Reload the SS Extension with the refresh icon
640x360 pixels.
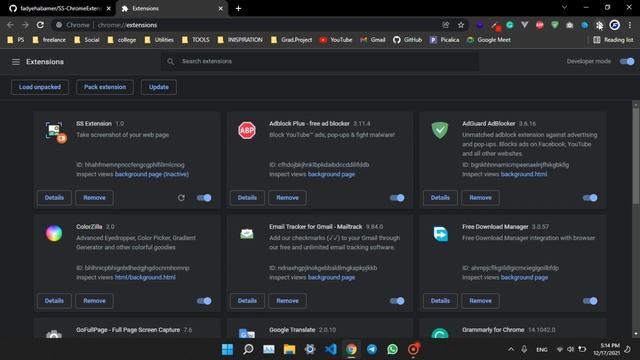(181, 198)
